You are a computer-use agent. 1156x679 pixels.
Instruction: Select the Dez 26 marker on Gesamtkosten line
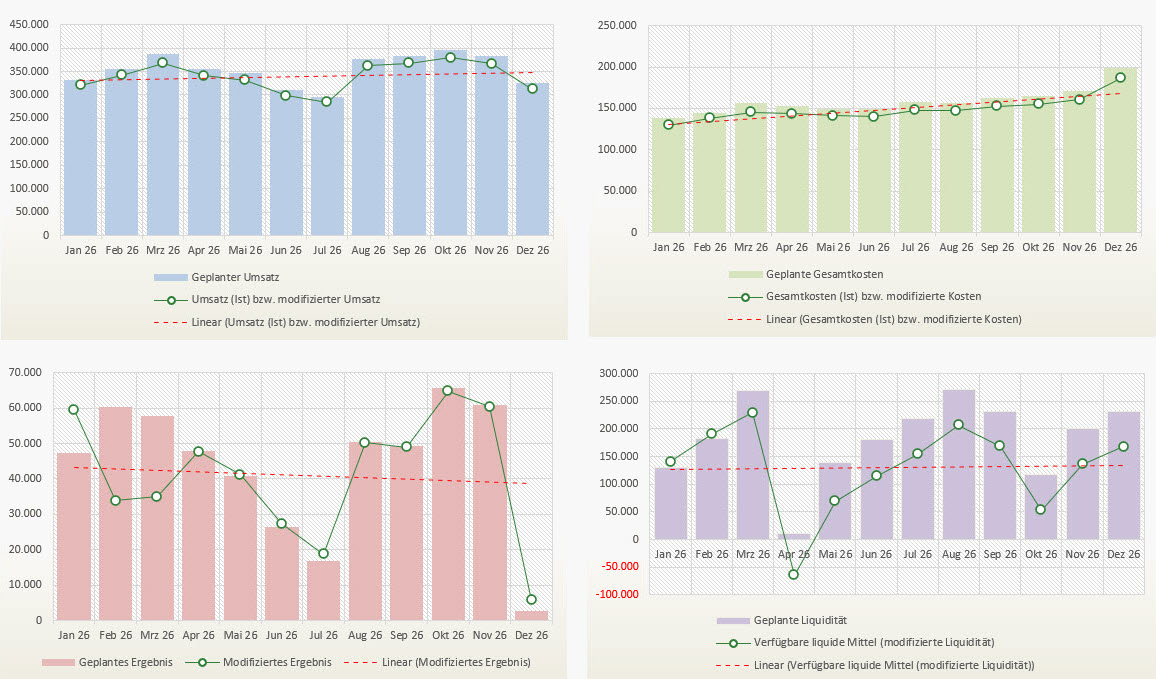(x=1120, y=77)
